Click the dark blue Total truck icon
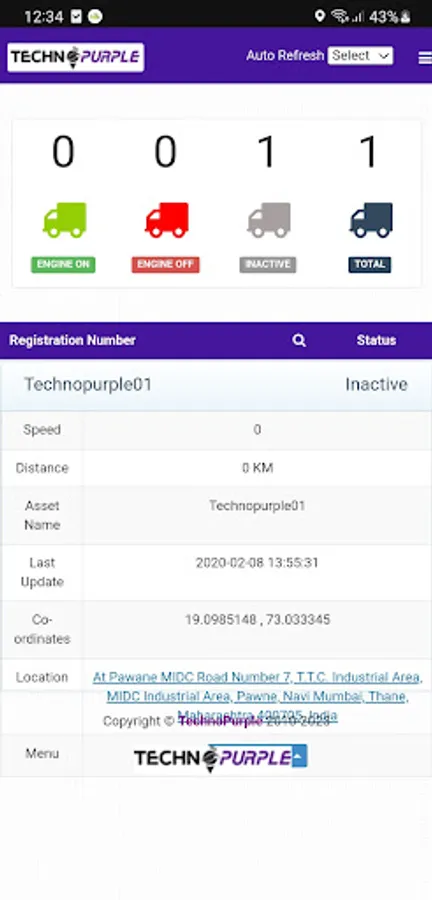This screenshot has height=900, width=432. point(371,220)
